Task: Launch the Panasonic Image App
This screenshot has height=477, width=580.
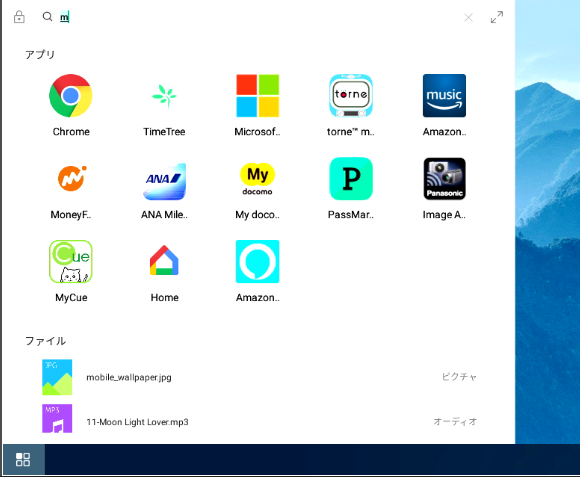Action: click(x=444, y=179)
